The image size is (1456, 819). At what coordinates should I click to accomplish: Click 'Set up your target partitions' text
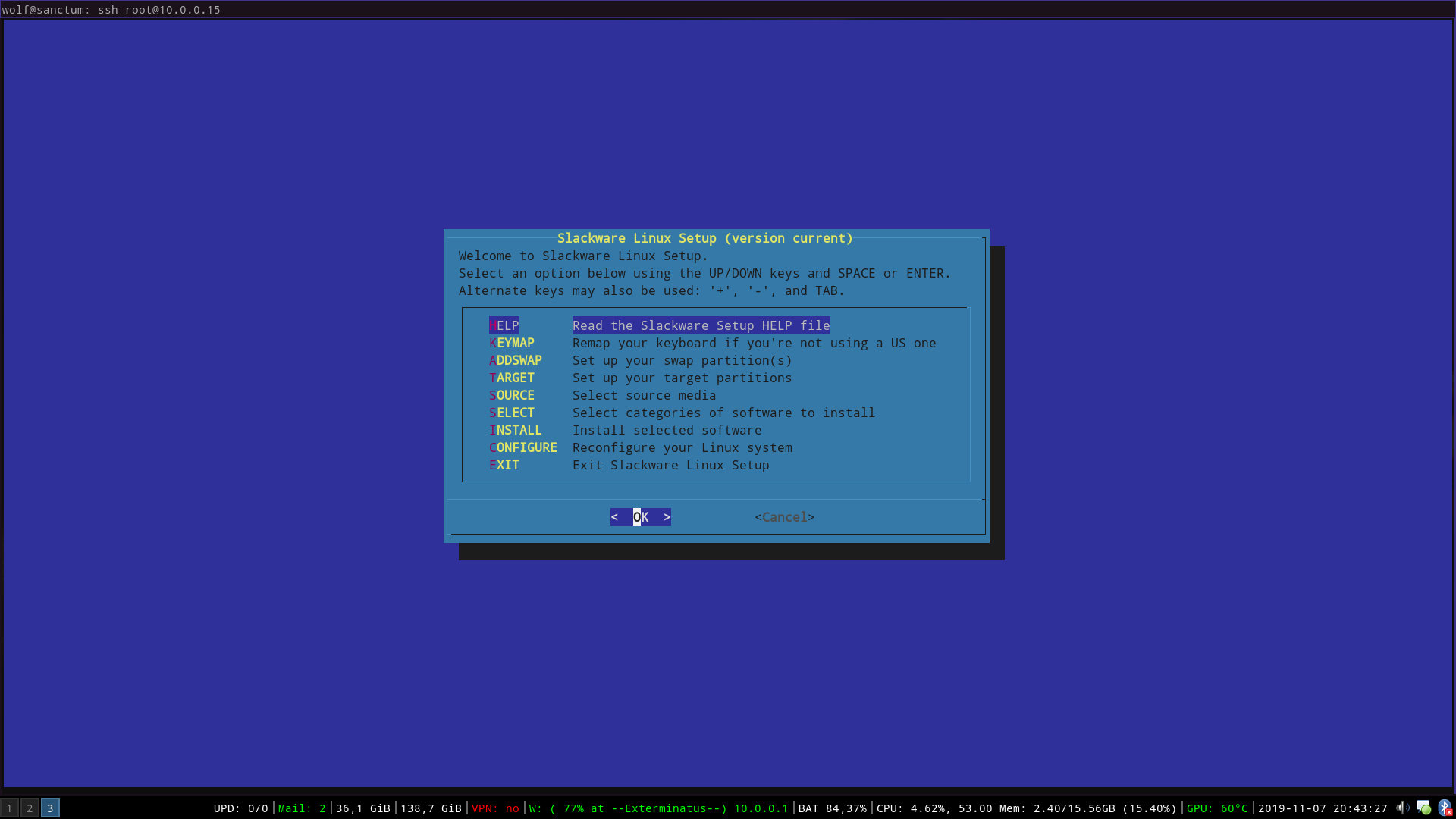pyautogui.click(x=682, y=378)
